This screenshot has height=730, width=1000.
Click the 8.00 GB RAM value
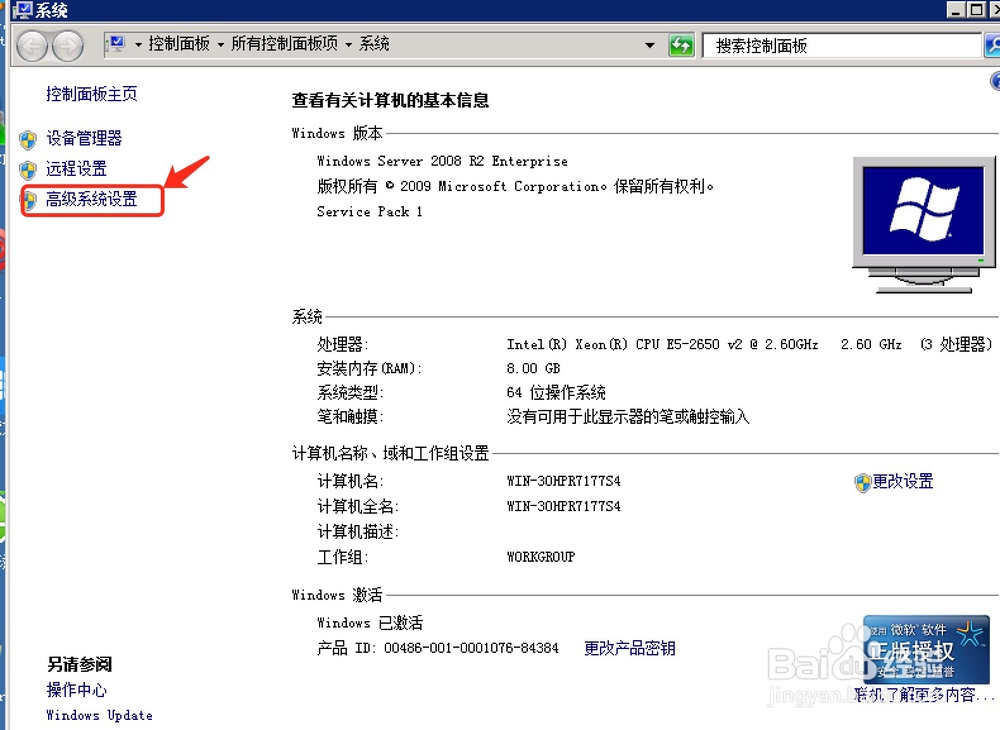click(x=533, y=369)
